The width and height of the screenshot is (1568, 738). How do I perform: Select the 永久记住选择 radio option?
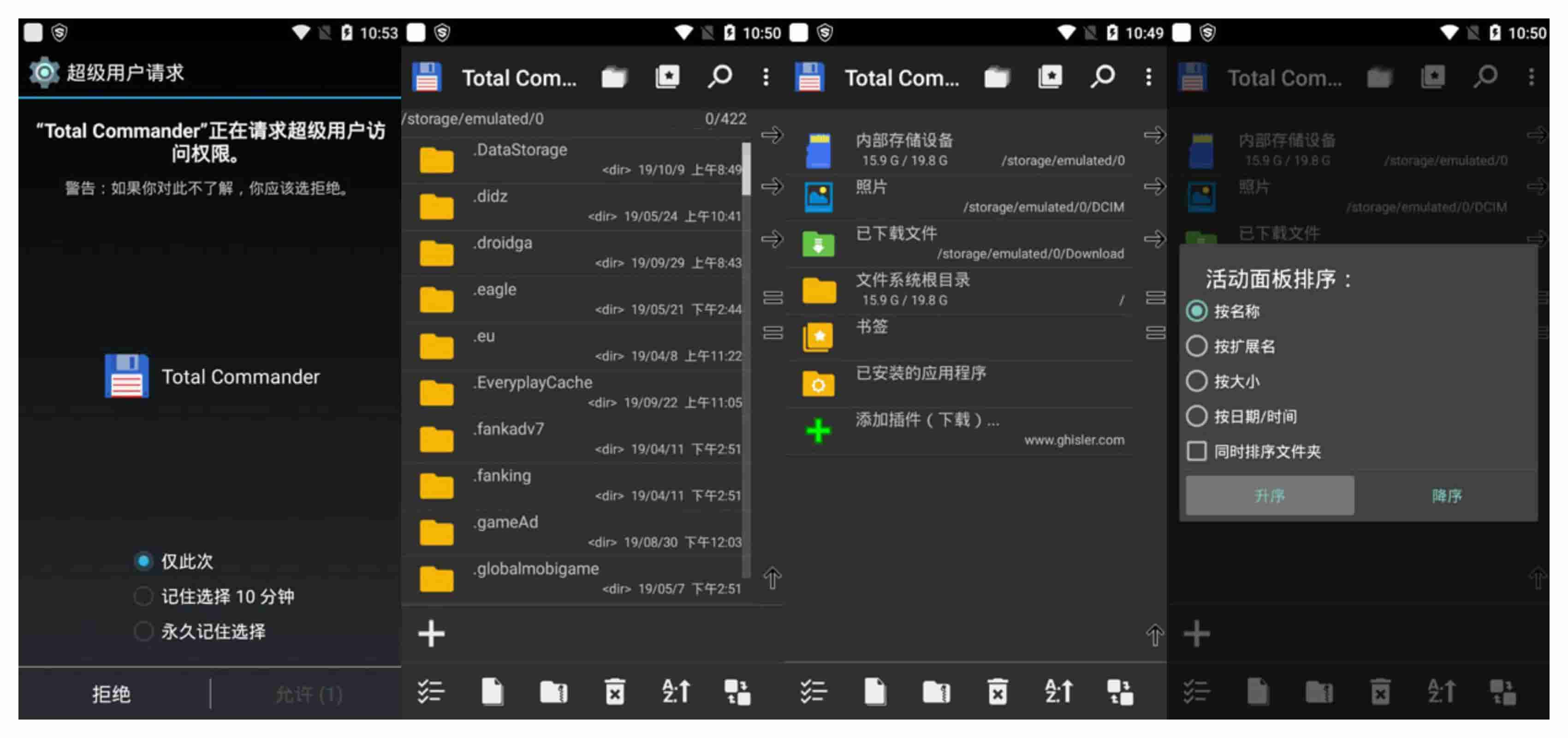point(144,633)
